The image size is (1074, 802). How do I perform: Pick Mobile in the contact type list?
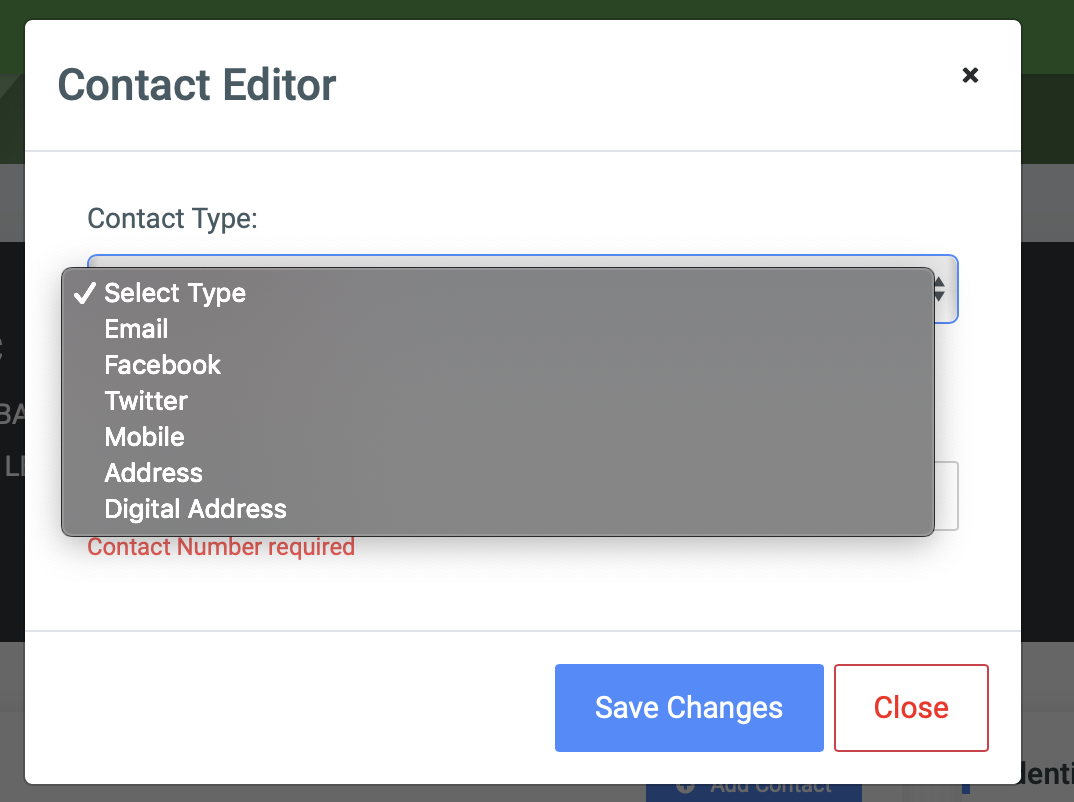click(x=144, y=437)
